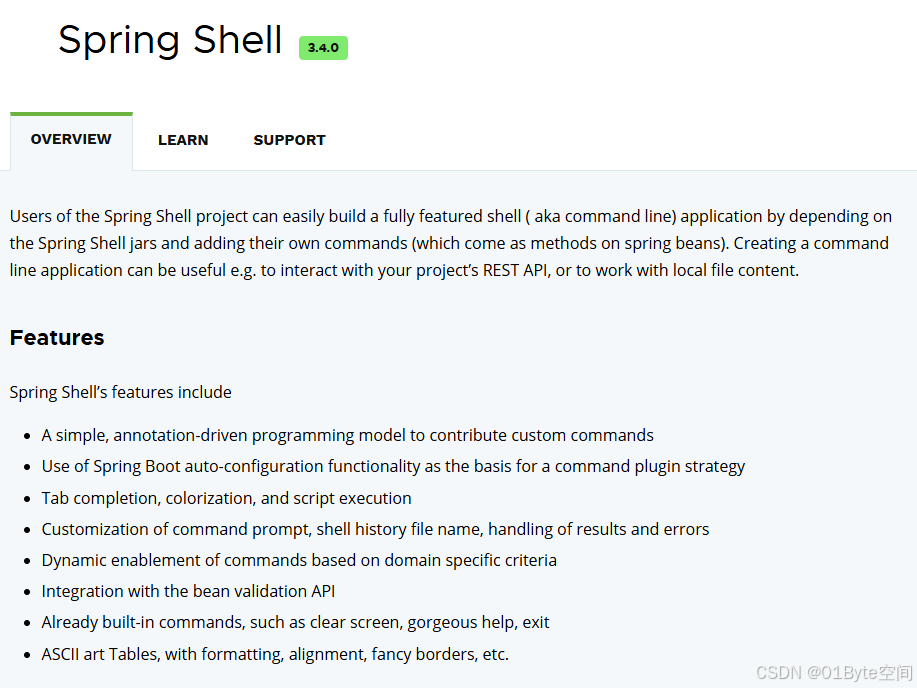Image resolution: width=917 pixels, height=688 pixels.
Task: Click the built-in commands bullet item
Action: pyautogui.click(x=295, y=622)
